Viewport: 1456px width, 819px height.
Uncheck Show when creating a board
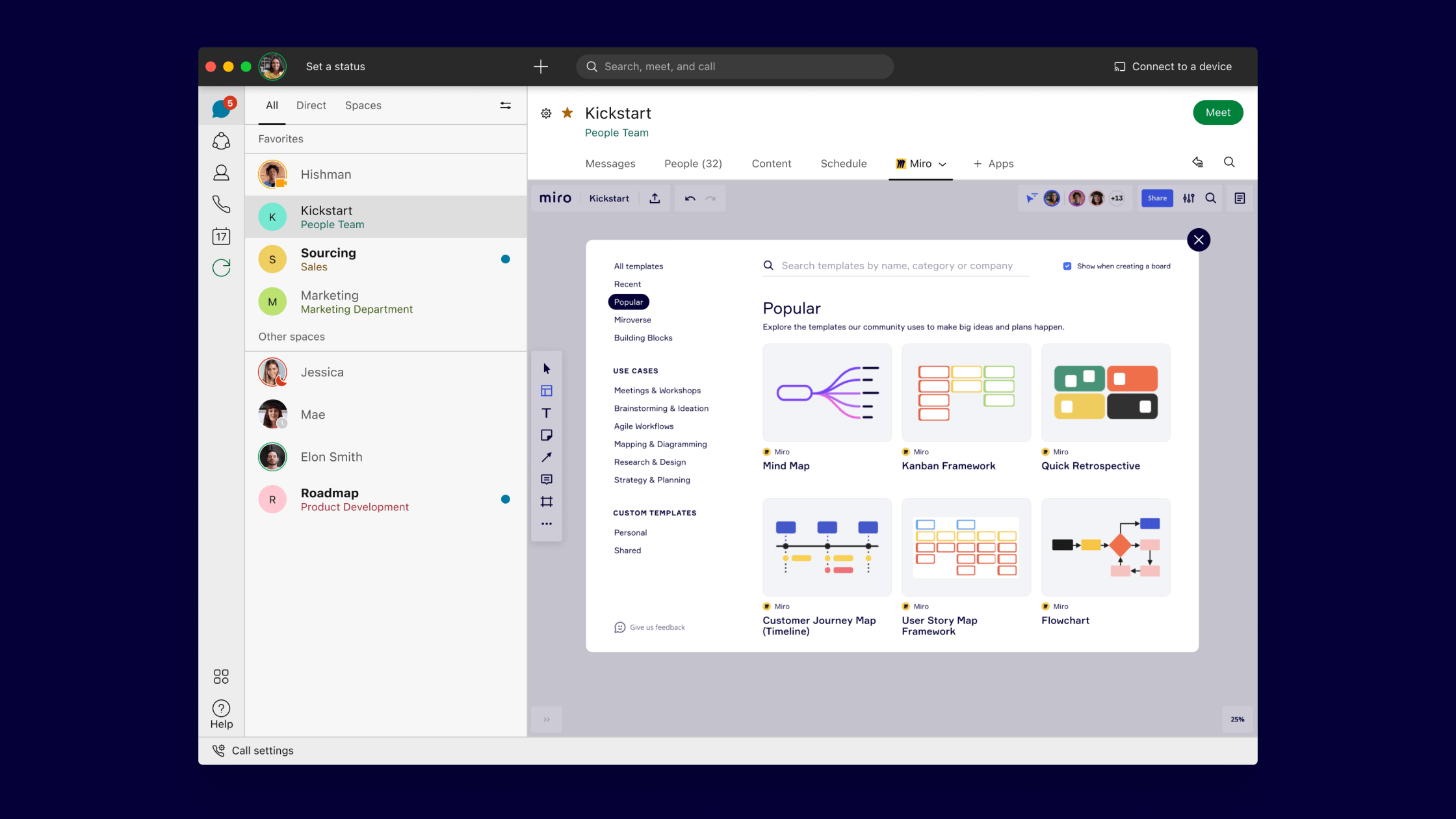(x=1067, y=266)
